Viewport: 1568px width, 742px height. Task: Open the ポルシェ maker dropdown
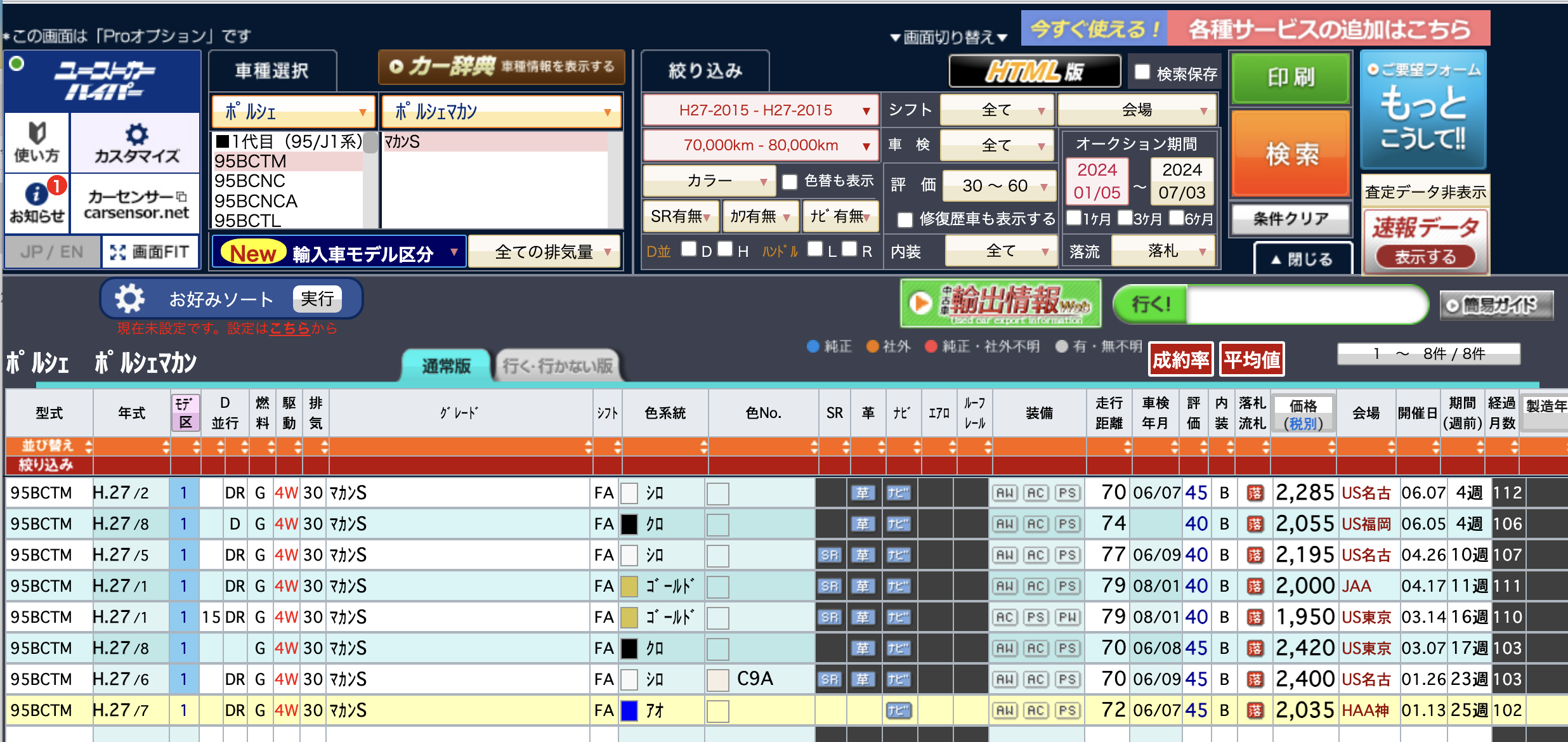coord(294,112)
